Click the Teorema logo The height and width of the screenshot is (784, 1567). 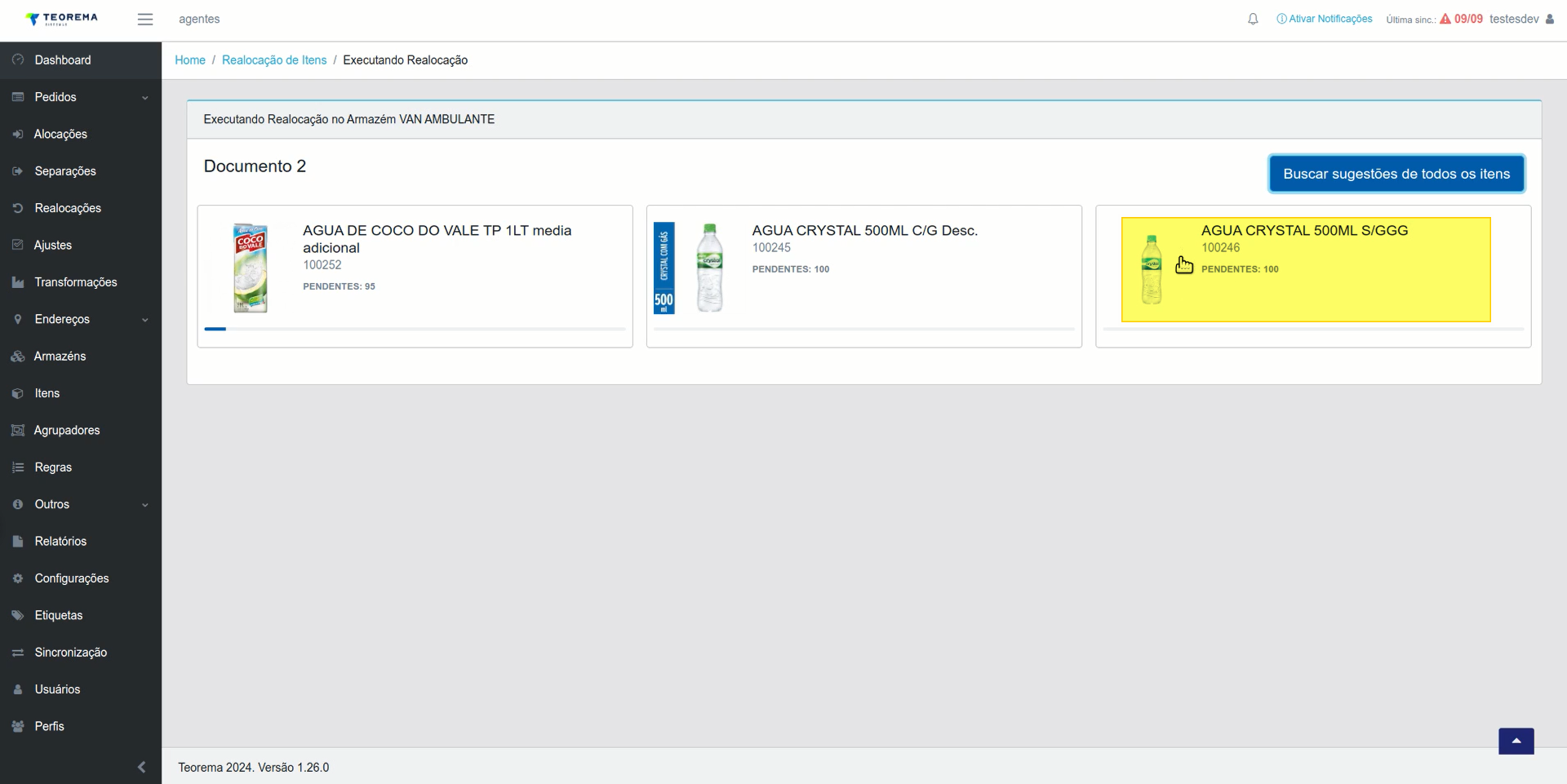(61, 19)
